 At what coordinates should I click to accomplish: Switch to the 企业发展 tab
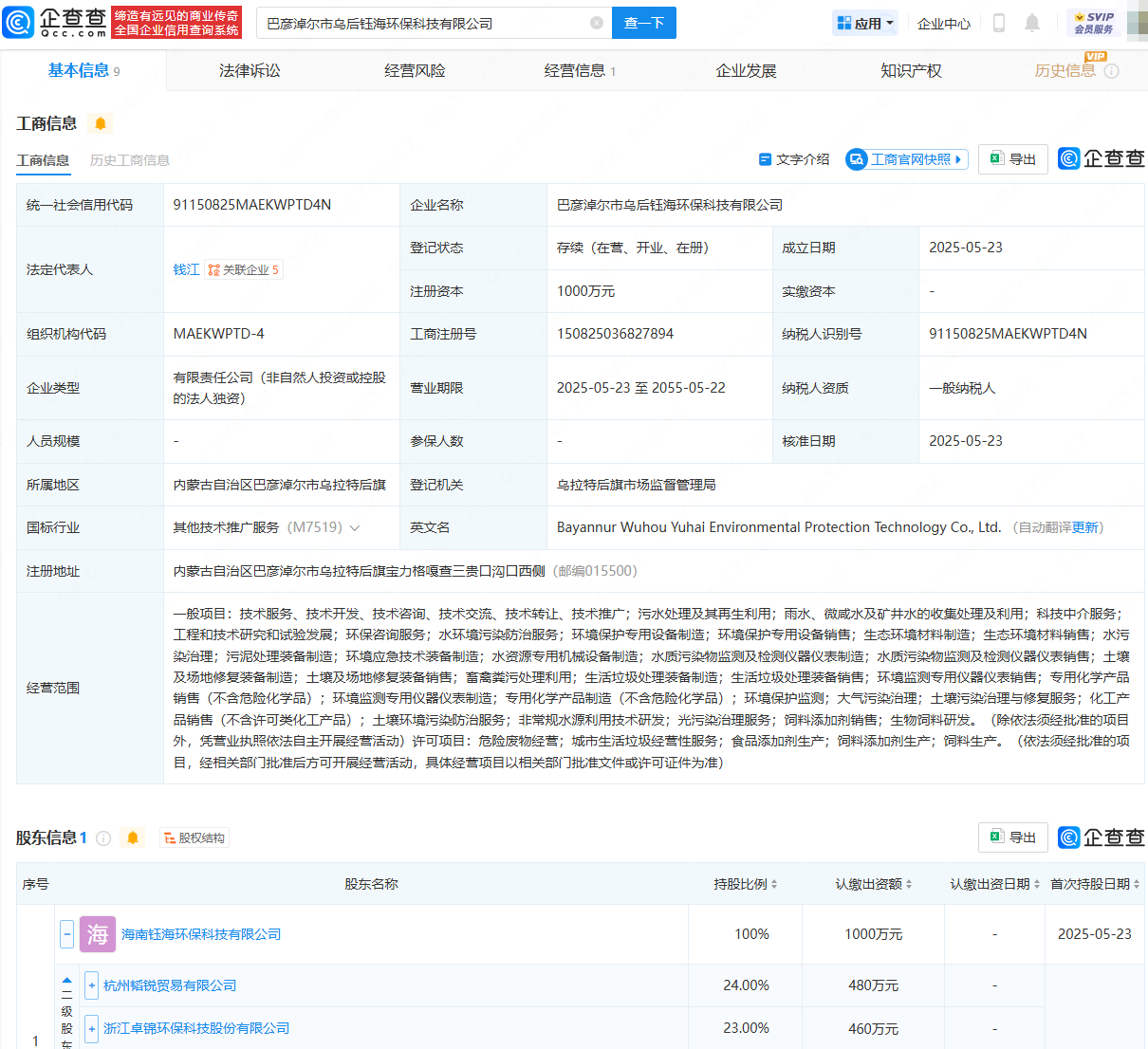click(x=746, y=71)
